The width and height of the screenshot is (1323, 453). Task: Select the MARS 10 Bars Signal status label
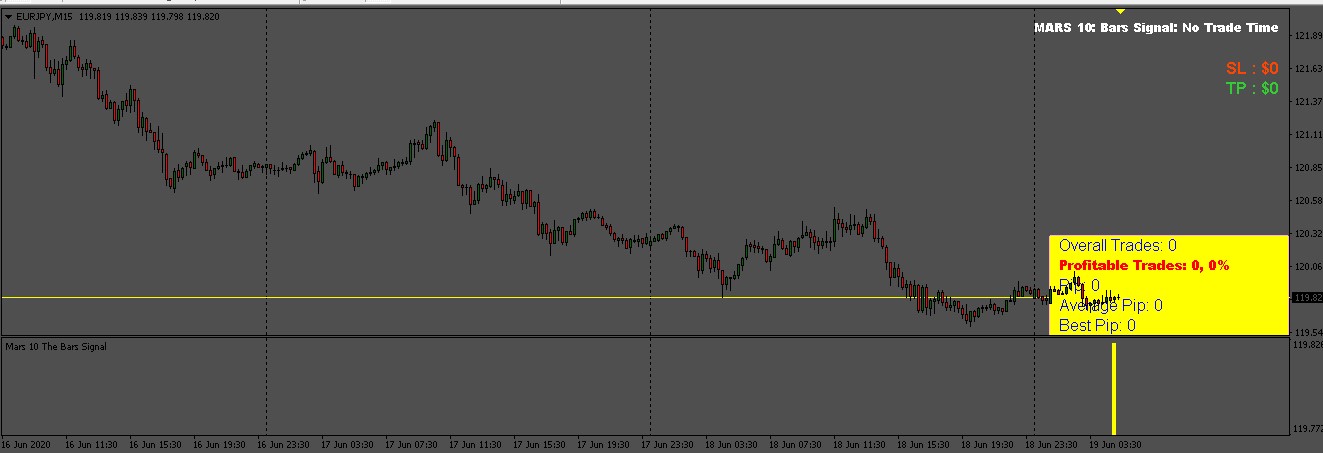(1155, 28)
